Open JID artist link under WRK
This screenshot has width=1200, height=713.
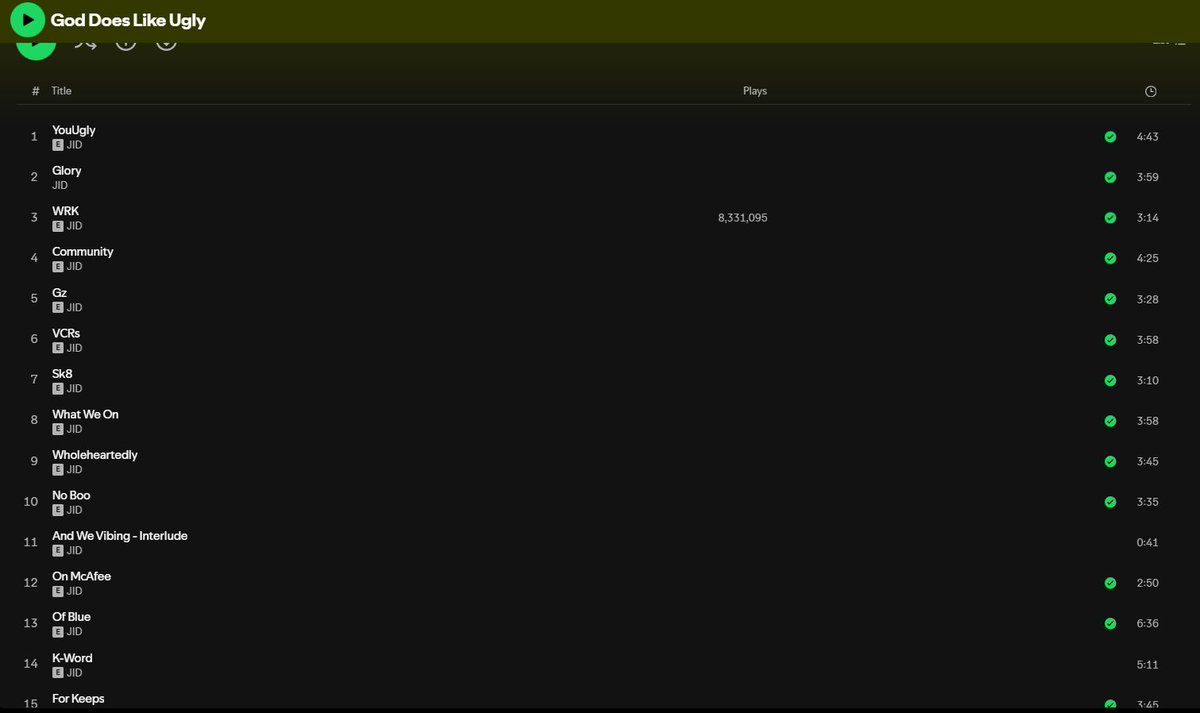click(x=74, y=226)
